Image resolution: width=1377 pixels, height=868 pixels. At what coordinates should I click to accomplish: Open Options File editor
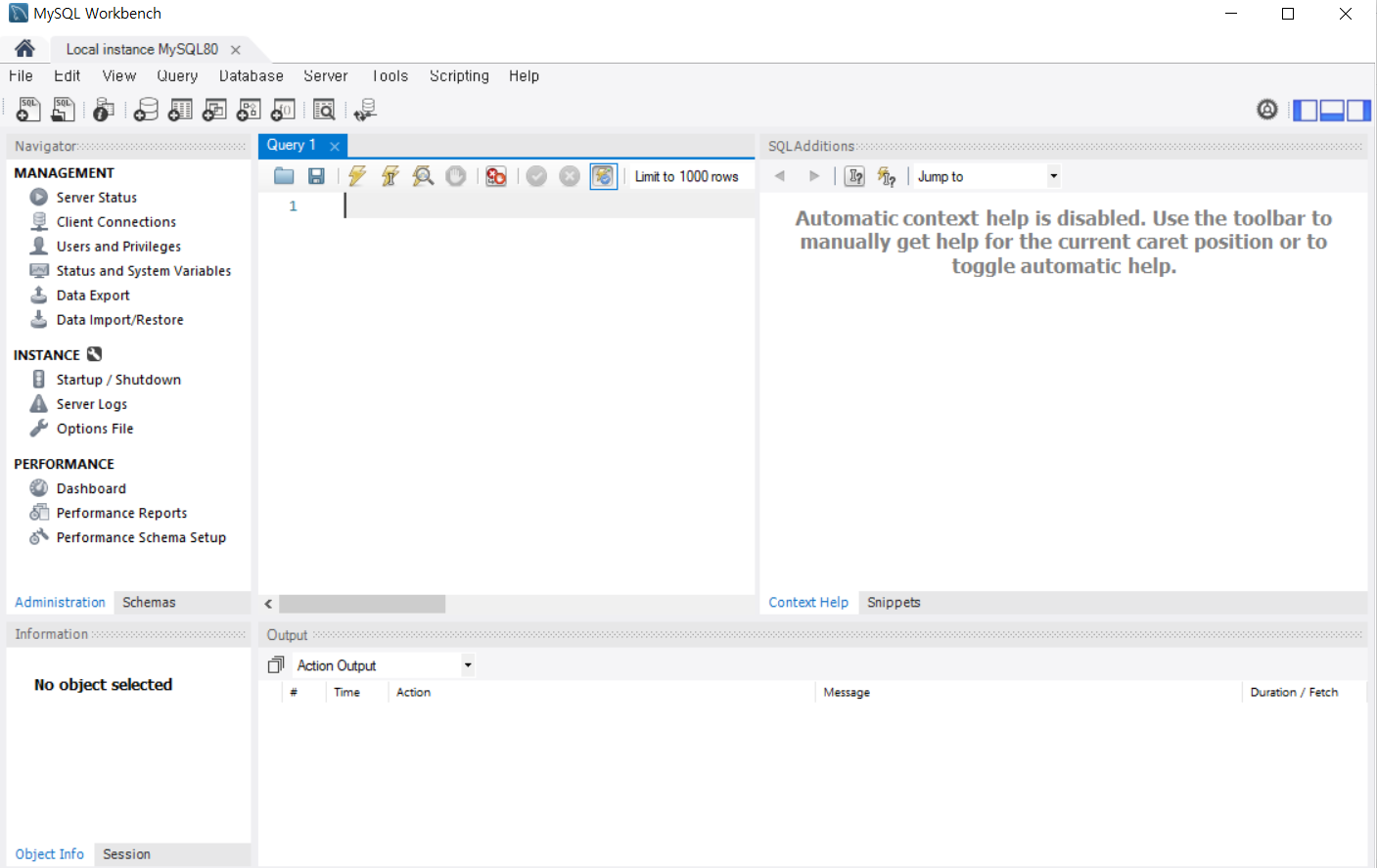95,428
